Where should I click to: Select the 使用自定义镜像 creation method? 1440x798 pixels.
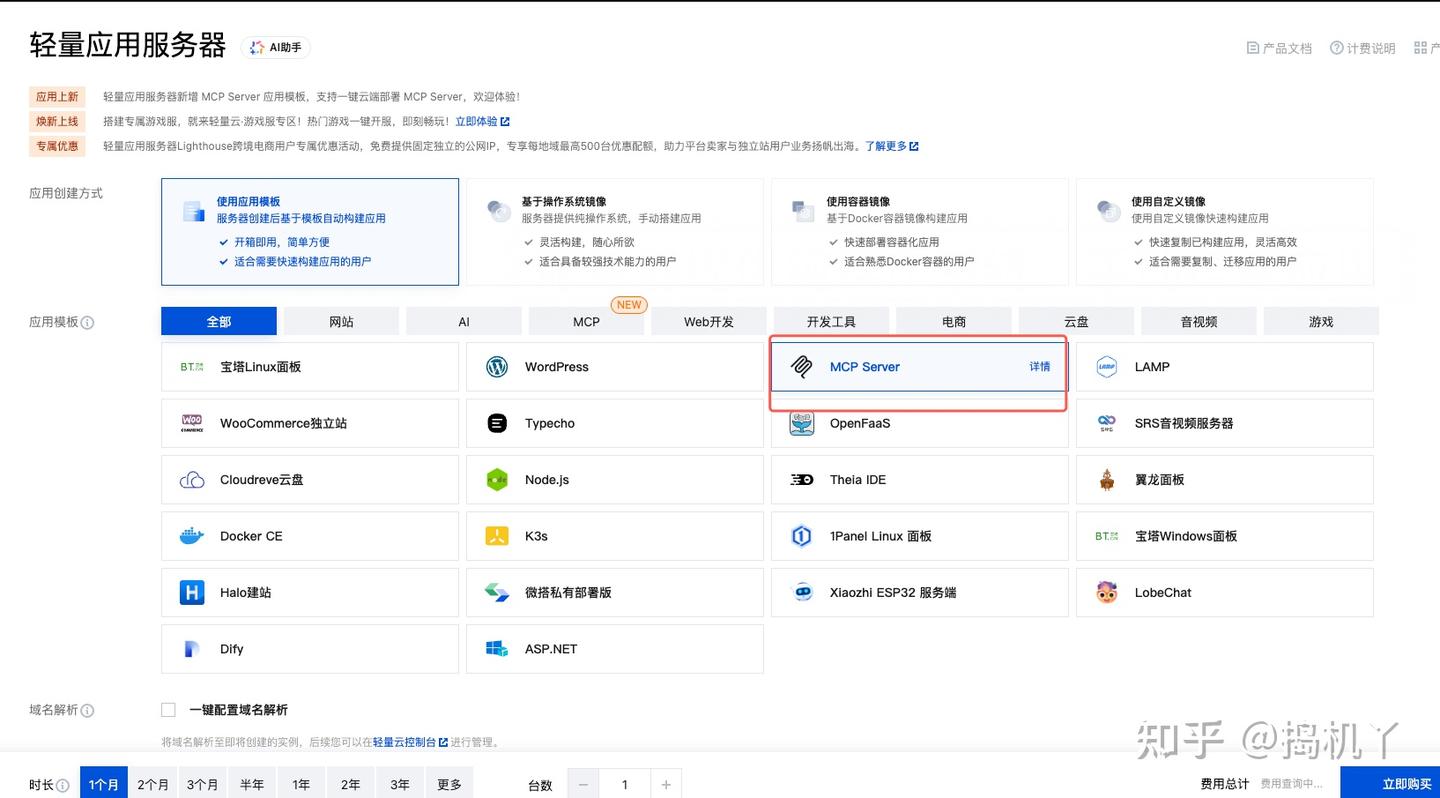[1225, 232]
